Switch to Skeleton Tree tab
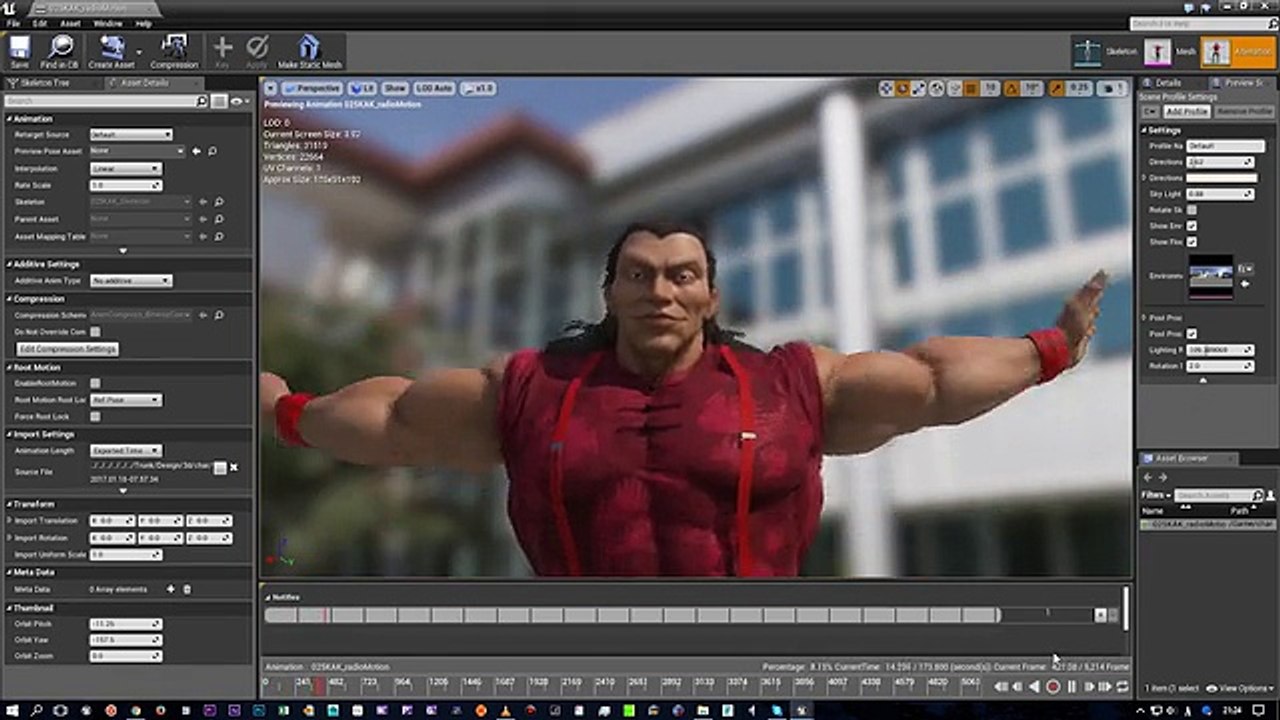This screenshot has width=1280, height=720. coord(46,83)
